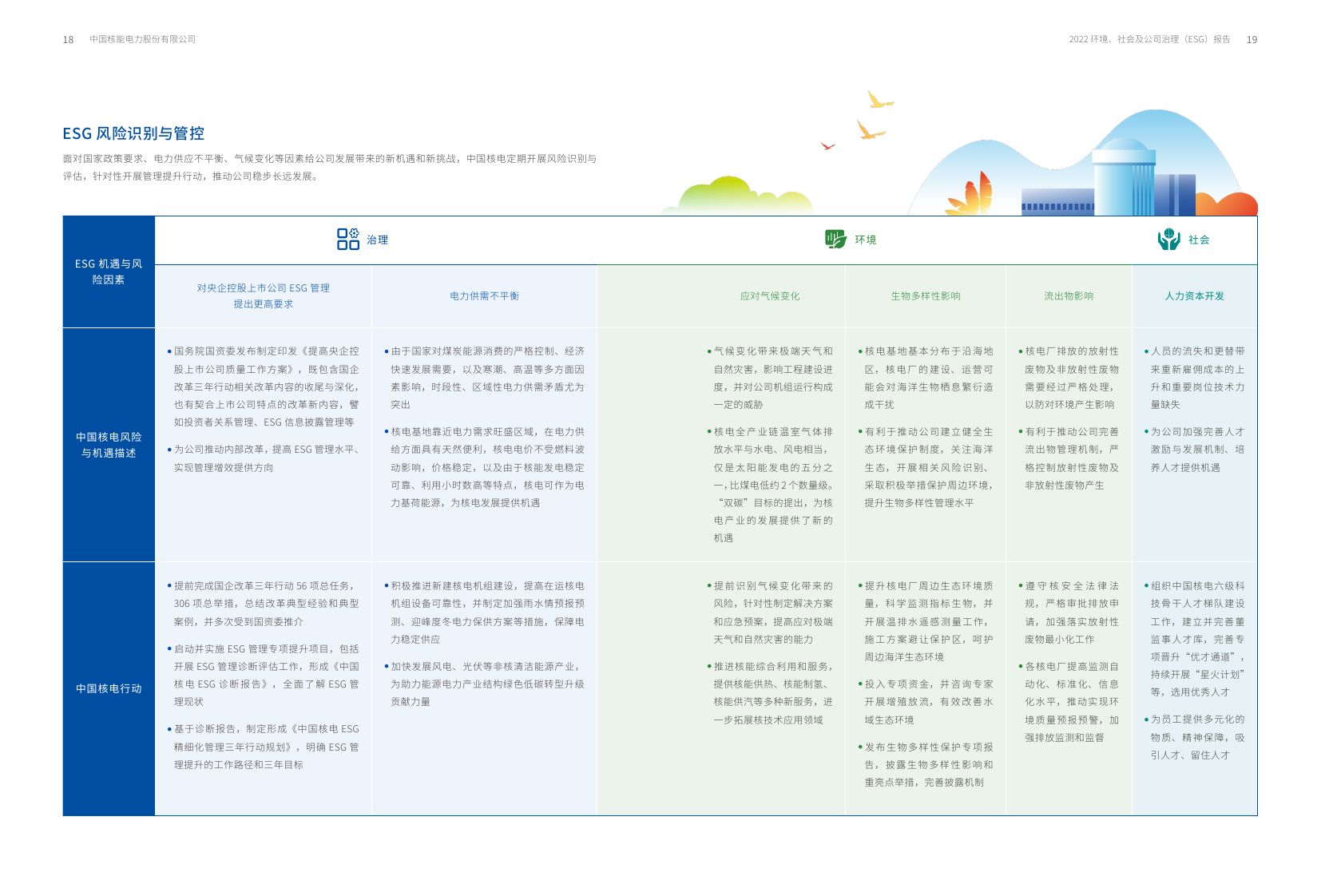1321x896 pixels.
Task: Click the green cloud-shaped bush illustration
Action: tap(739, 196)
